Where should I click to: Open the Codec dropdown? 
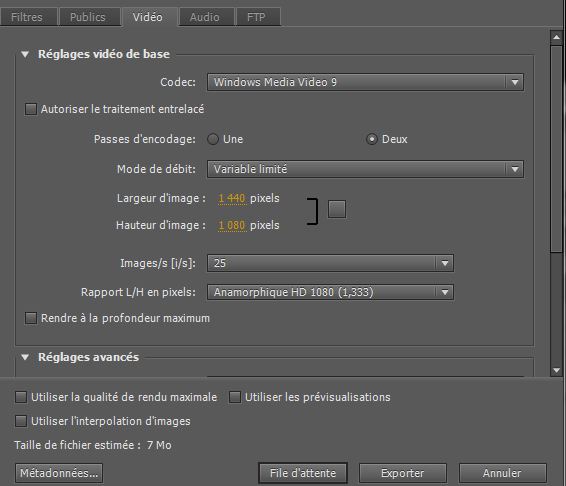point(365,82)
